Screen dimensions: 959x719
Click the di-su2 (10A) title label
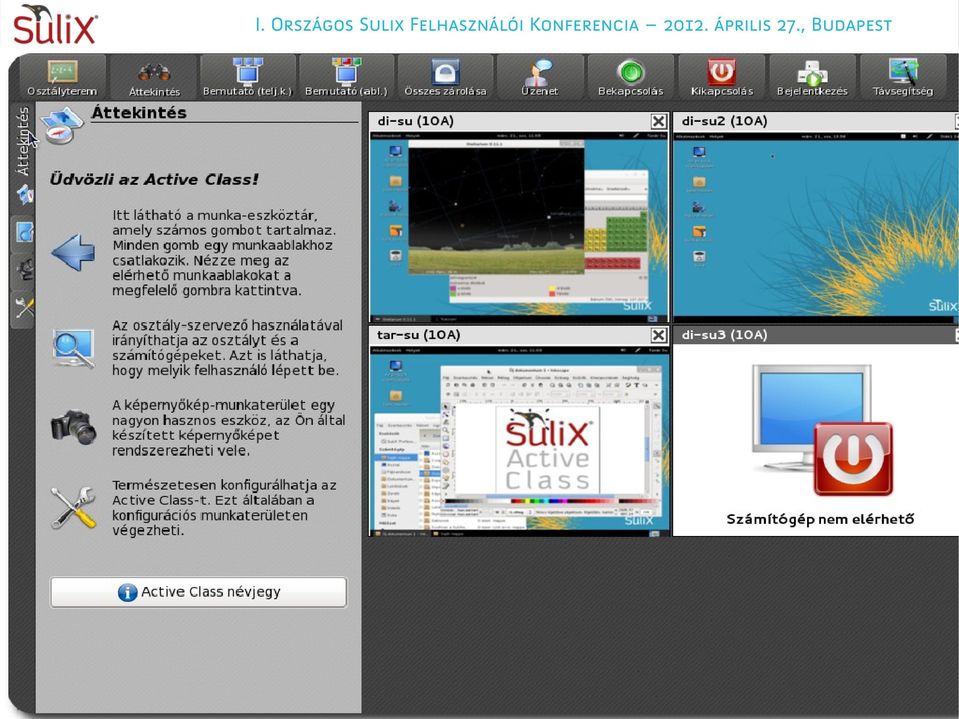coord(724,121)
